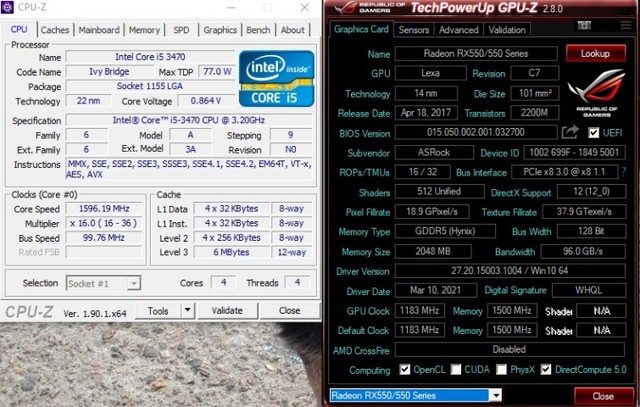Open the Validation tab in GPU-Z

point(507,30)
